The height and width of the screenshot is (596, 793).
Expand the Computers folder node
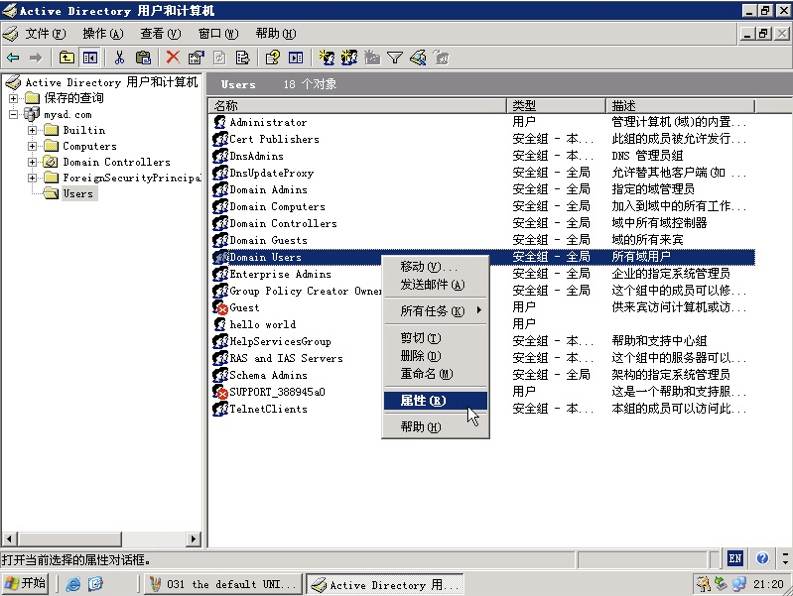[32, 146]
